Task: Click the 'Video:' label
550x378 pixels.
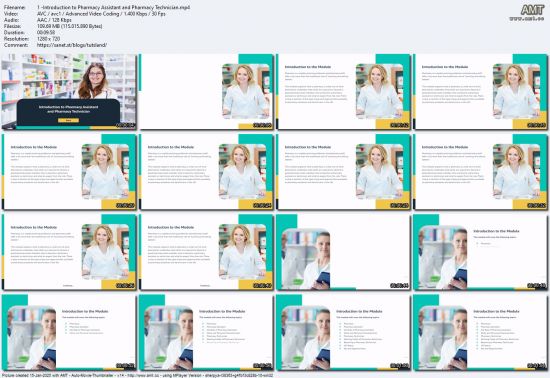Action: pos(10,14)
